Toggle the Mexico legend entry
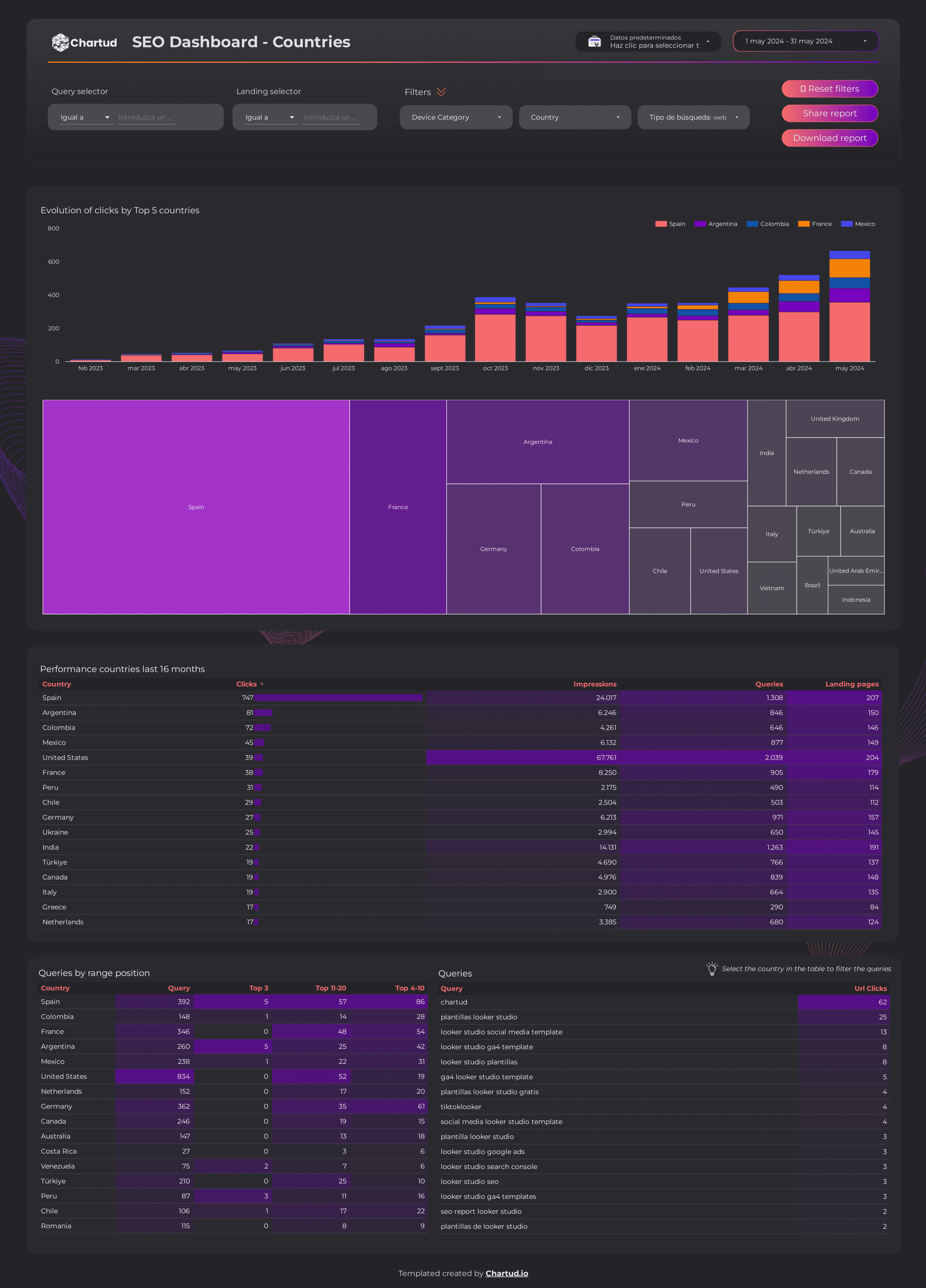The width and height of the screenshot is (926, 1288). tap(858, 224)
